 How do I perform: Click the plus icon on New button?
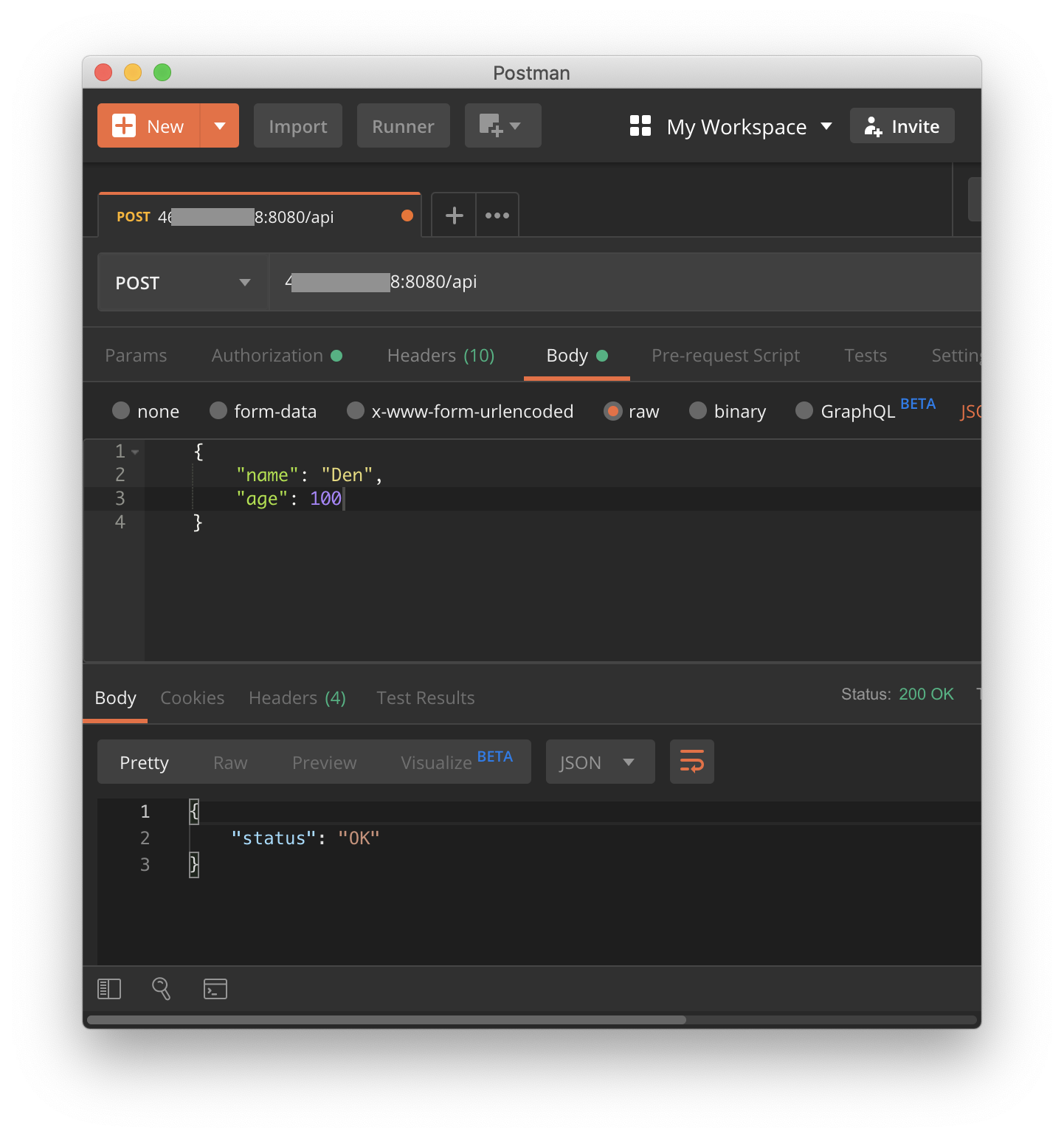123,125
